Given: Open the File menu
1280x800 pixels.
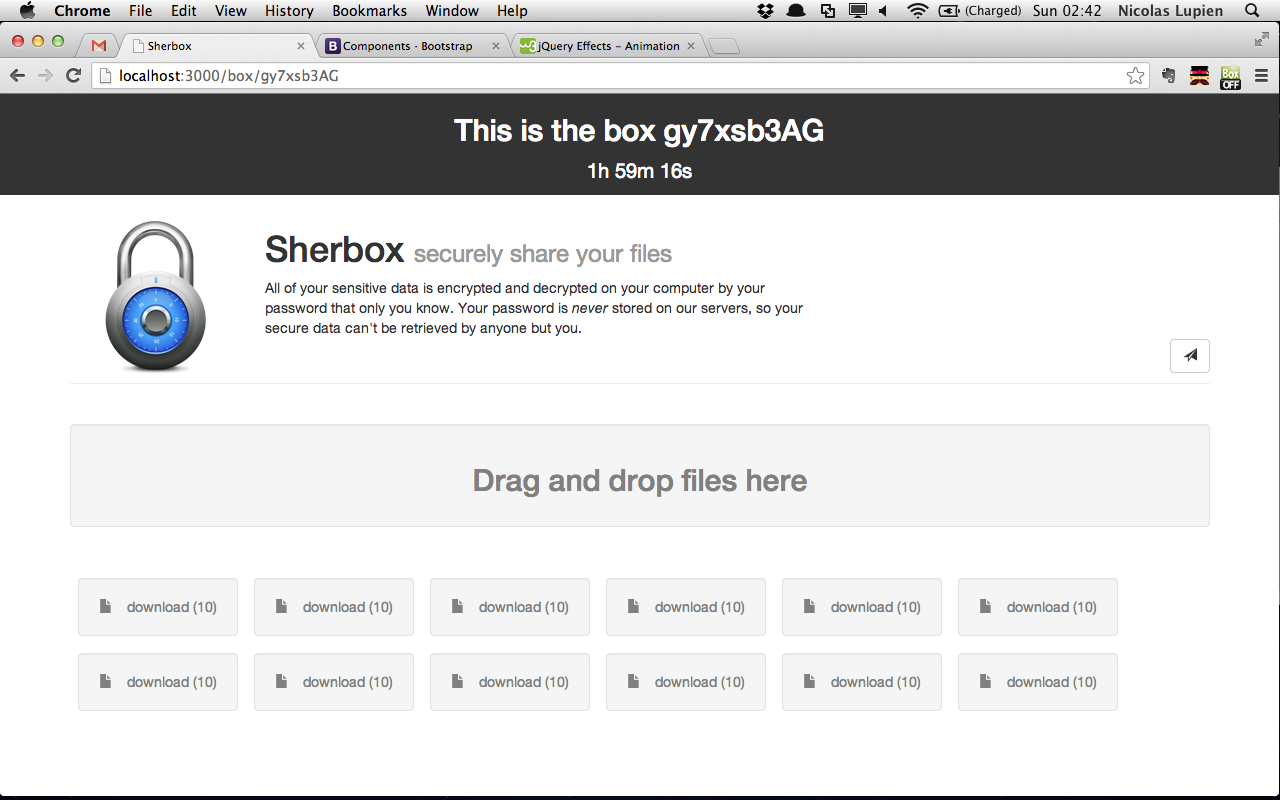Looking at the screenshot, I should click(140, 11).
